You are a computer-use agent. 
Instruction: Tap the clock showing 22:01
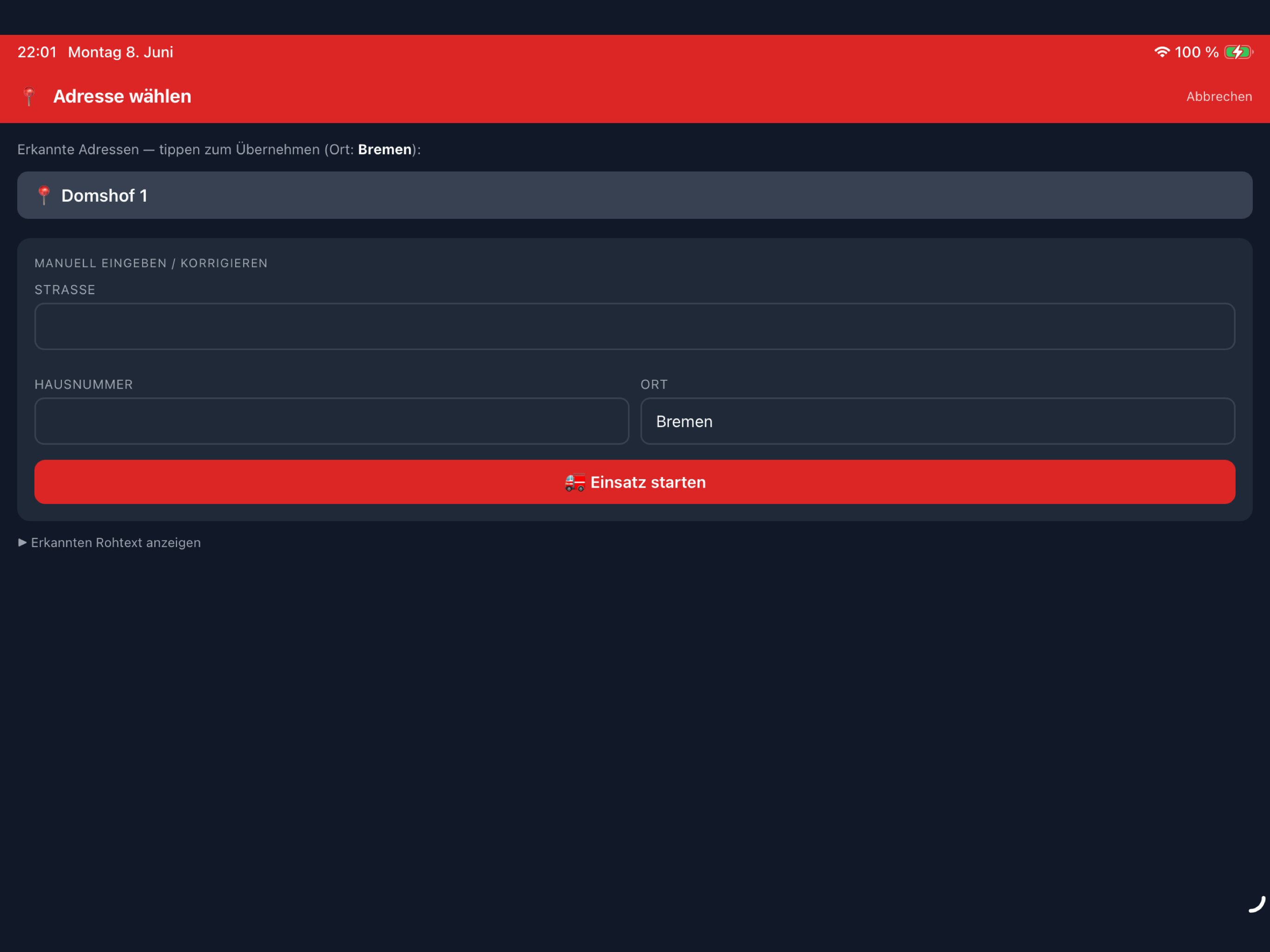pyautogui.click(x=37, y=52)
